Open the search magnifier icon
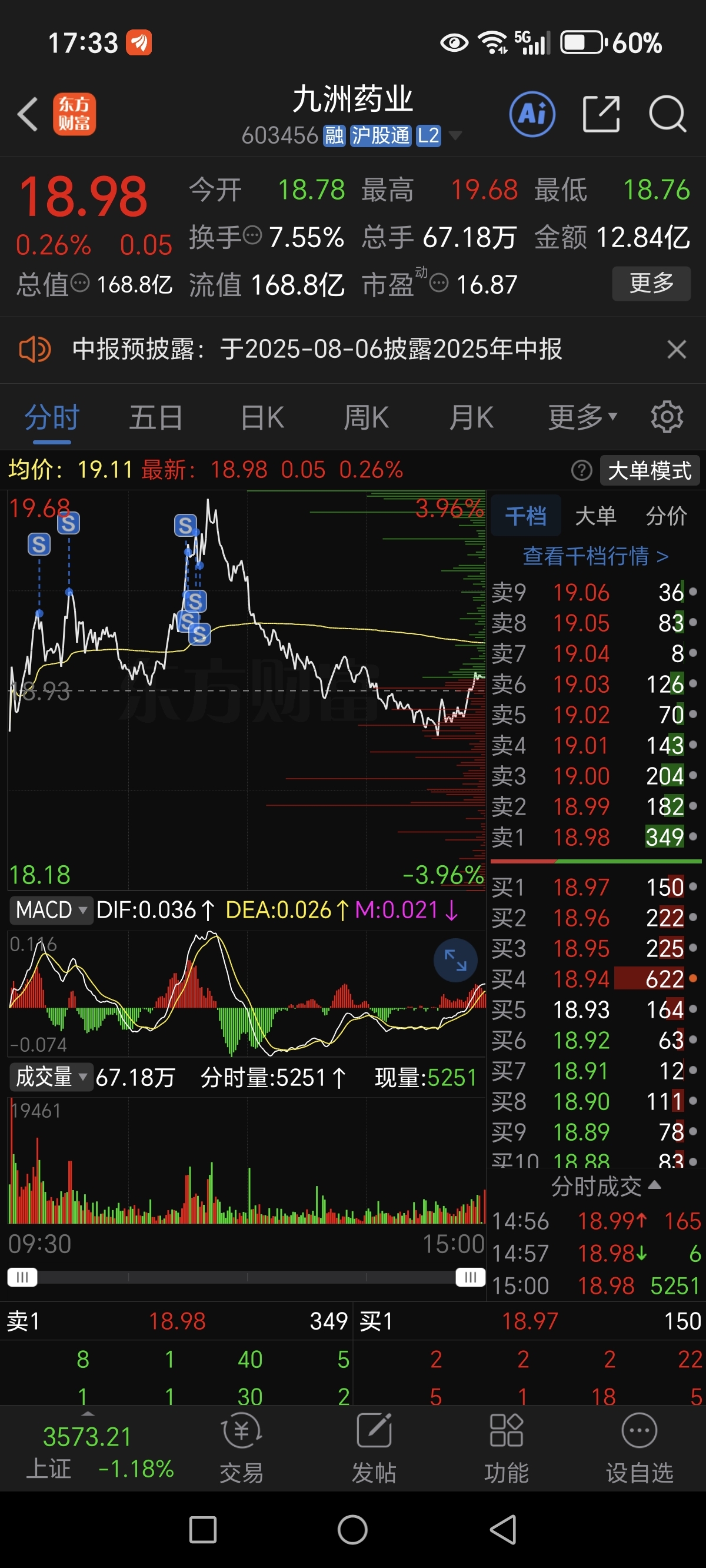706x1568 pixels. [668, 114]
